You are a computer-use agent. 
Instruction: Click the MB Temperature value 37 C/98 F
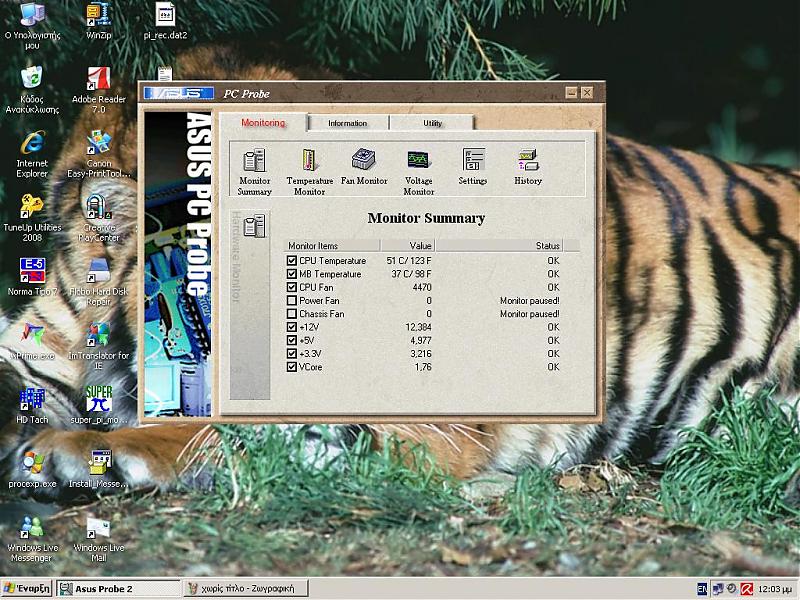tap(411, 274)
